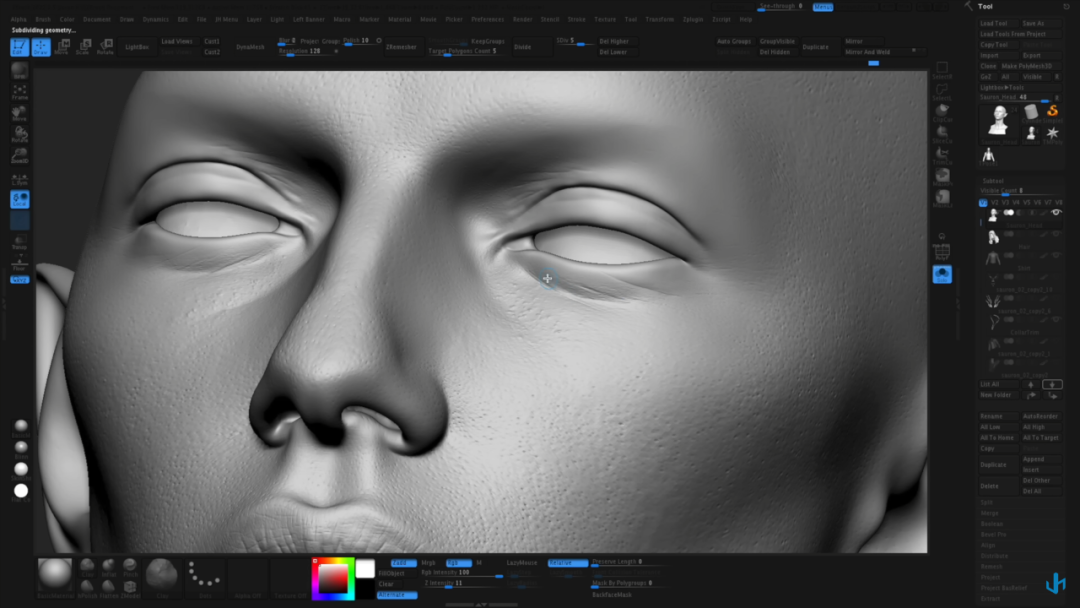1080x608 pixels.
Task: Toggle visibility eye of Sauron_Head subtool
Action: click(1056, 213)
